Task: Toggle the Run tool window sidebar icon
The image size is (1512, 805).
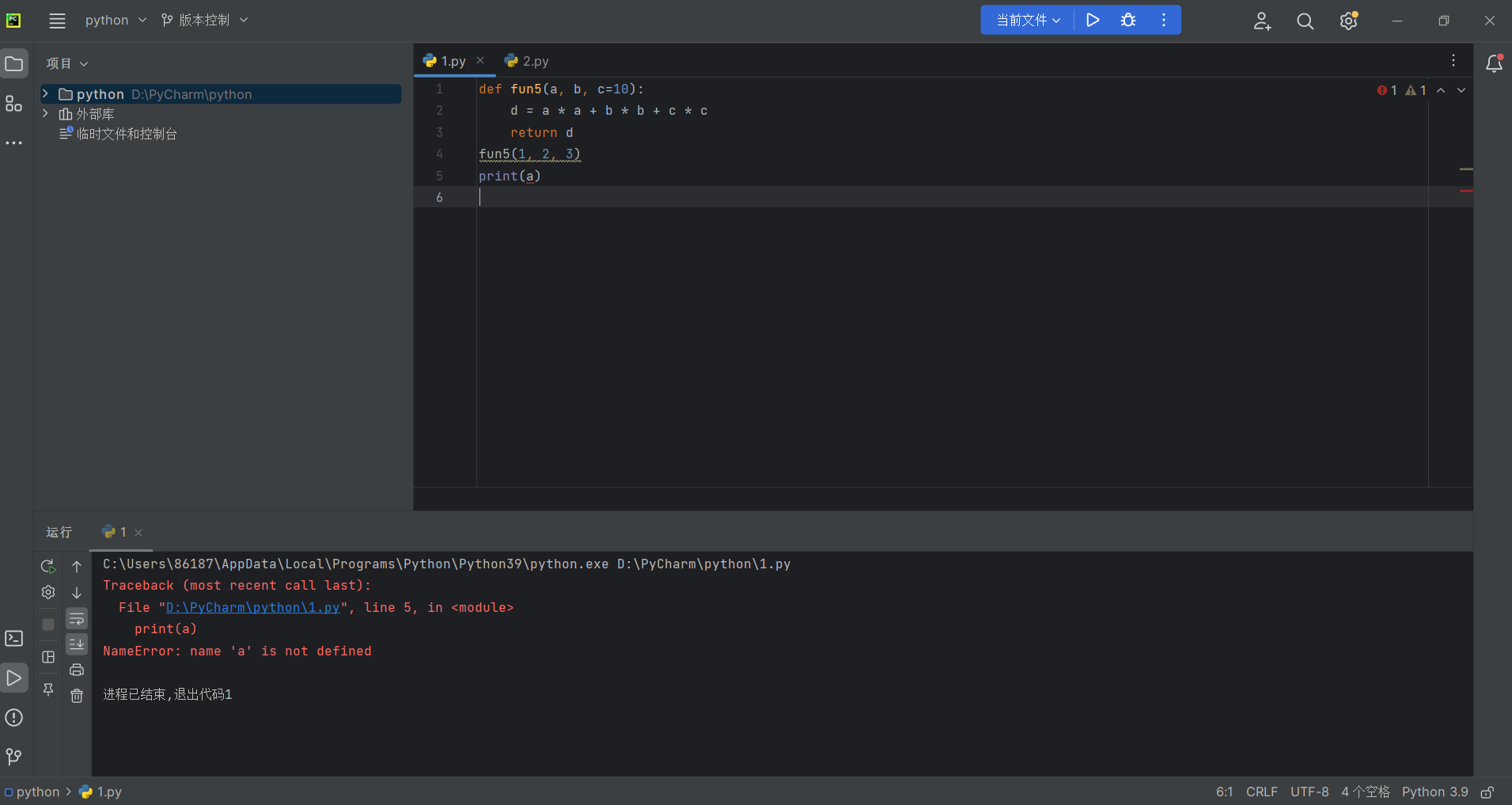Action: pos(14,678)
